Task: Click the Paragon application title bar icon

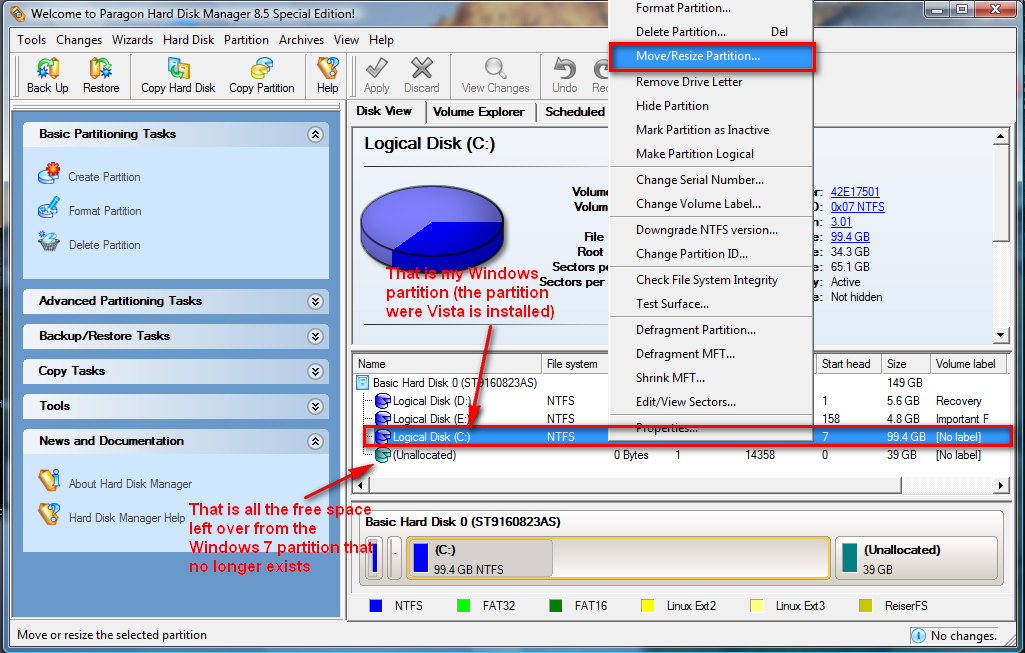Action: point(17,13)
